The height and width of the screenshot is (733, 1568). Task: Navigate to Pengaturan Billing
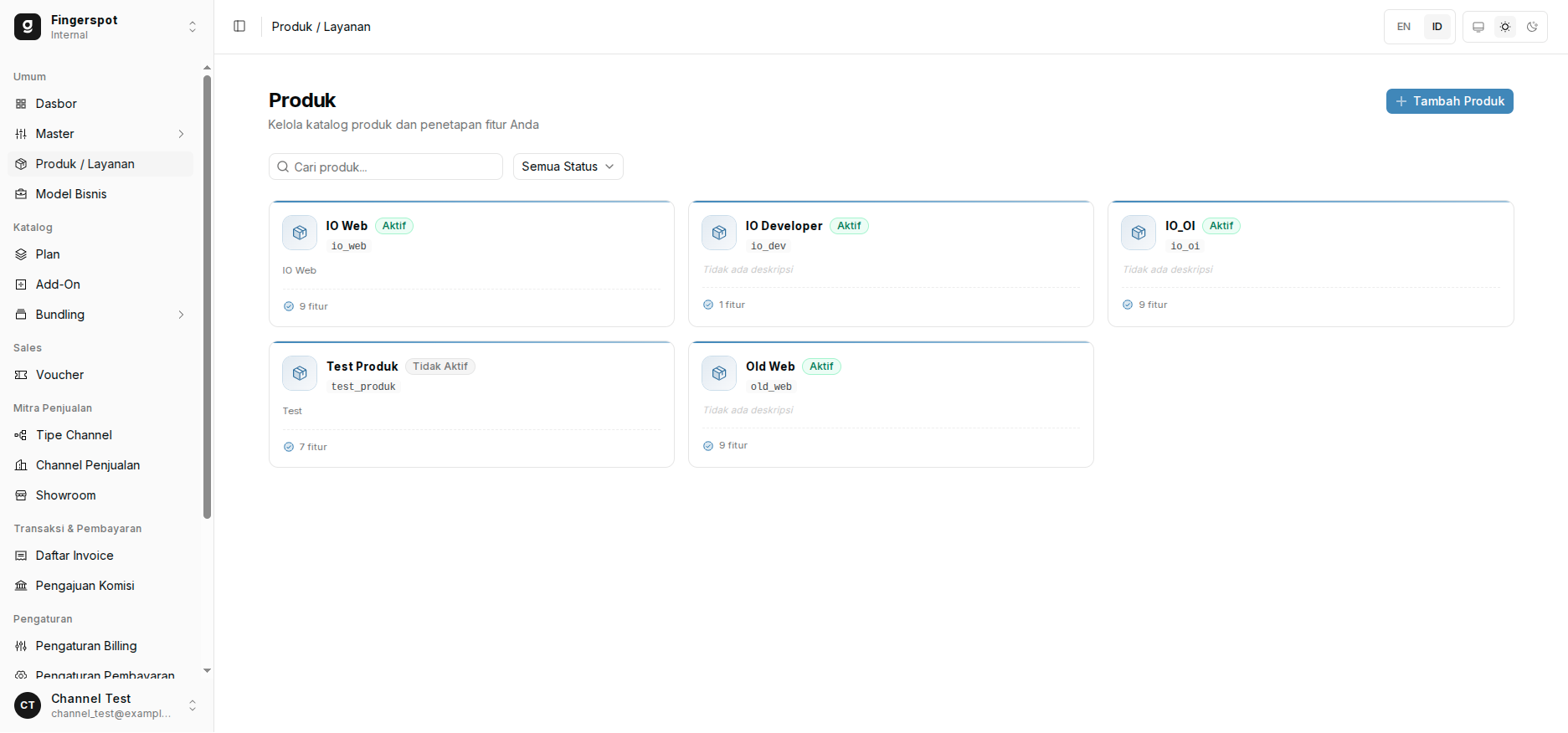click(x=100, y=646)
